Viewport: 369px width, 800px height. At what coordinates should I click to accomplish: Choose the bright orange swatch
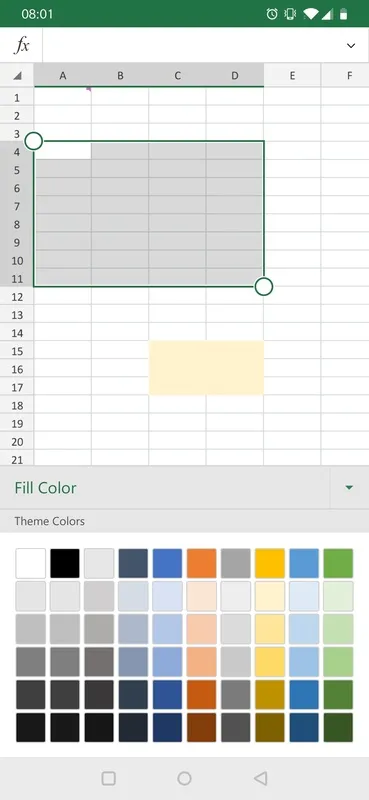click(202, 563)
